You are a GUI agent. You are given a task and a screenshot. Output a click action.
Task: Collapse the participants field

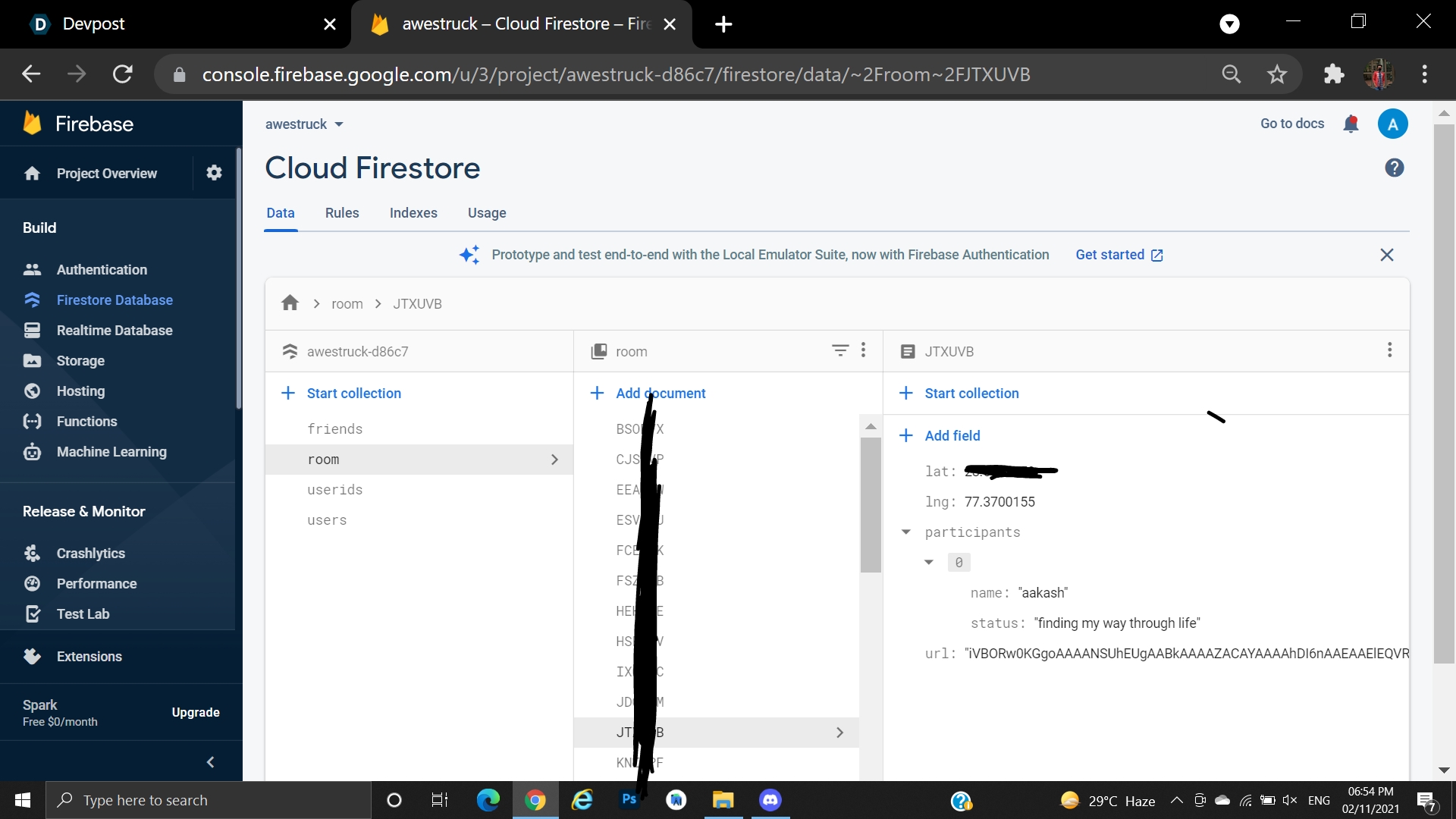point(905,532)
